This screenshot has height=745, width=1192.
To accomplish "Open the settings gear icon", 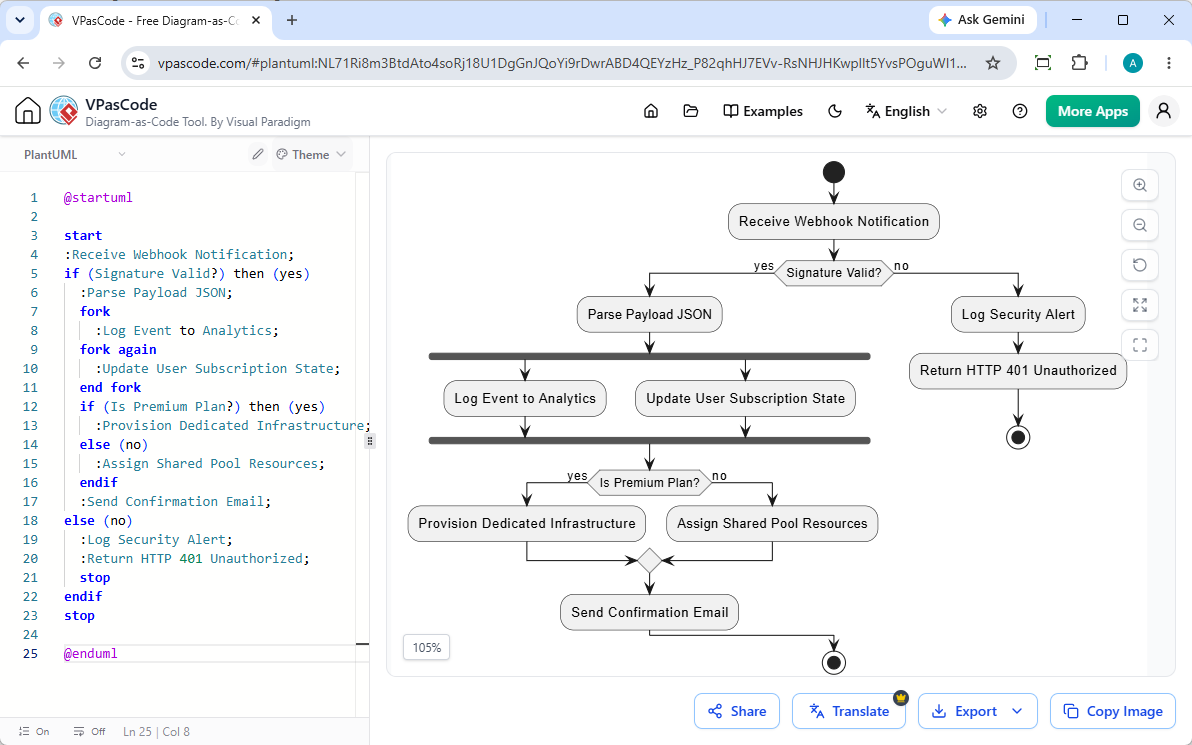I will [980, 111].
